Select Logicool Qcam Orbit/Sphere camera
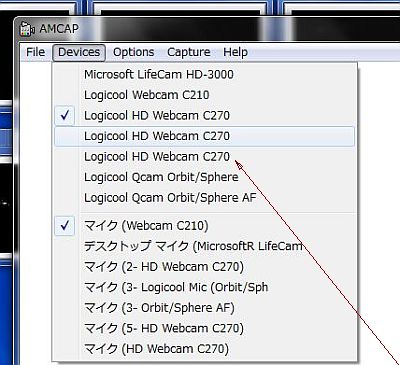 click(x=205, y=177)
